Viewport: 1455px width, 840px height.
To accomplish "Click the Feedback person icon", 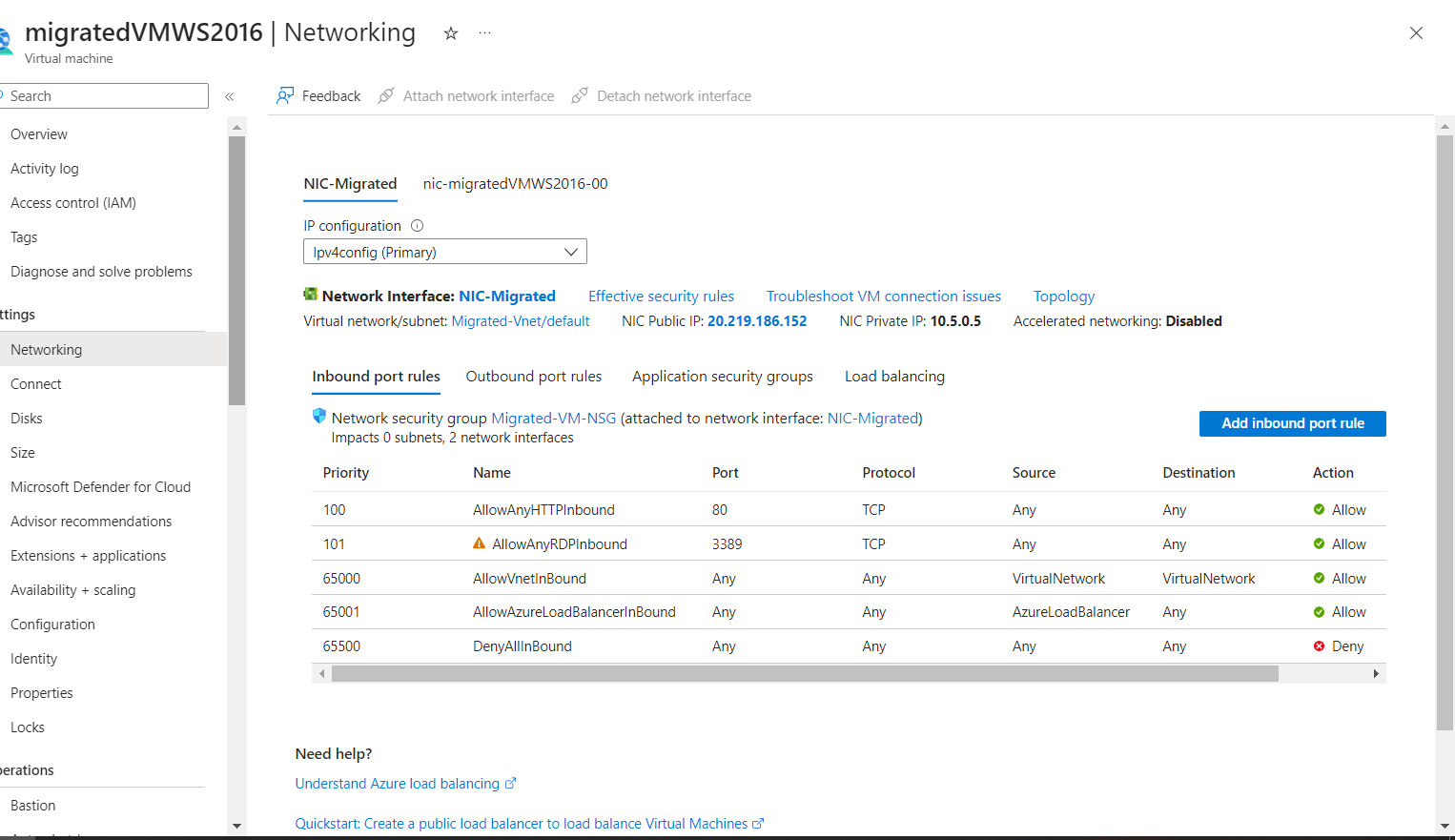I will 285,95.
